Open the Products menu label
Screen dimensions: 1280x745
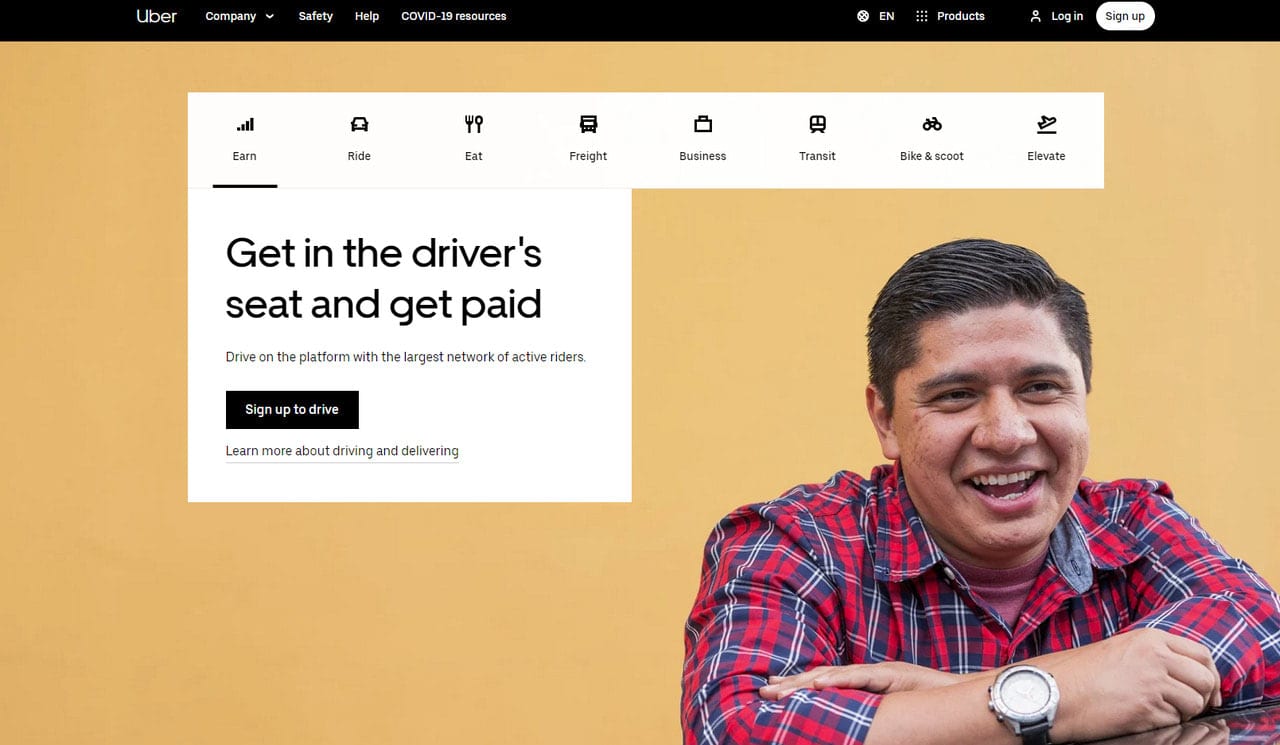pyautogui.click(x=961, y=16)
